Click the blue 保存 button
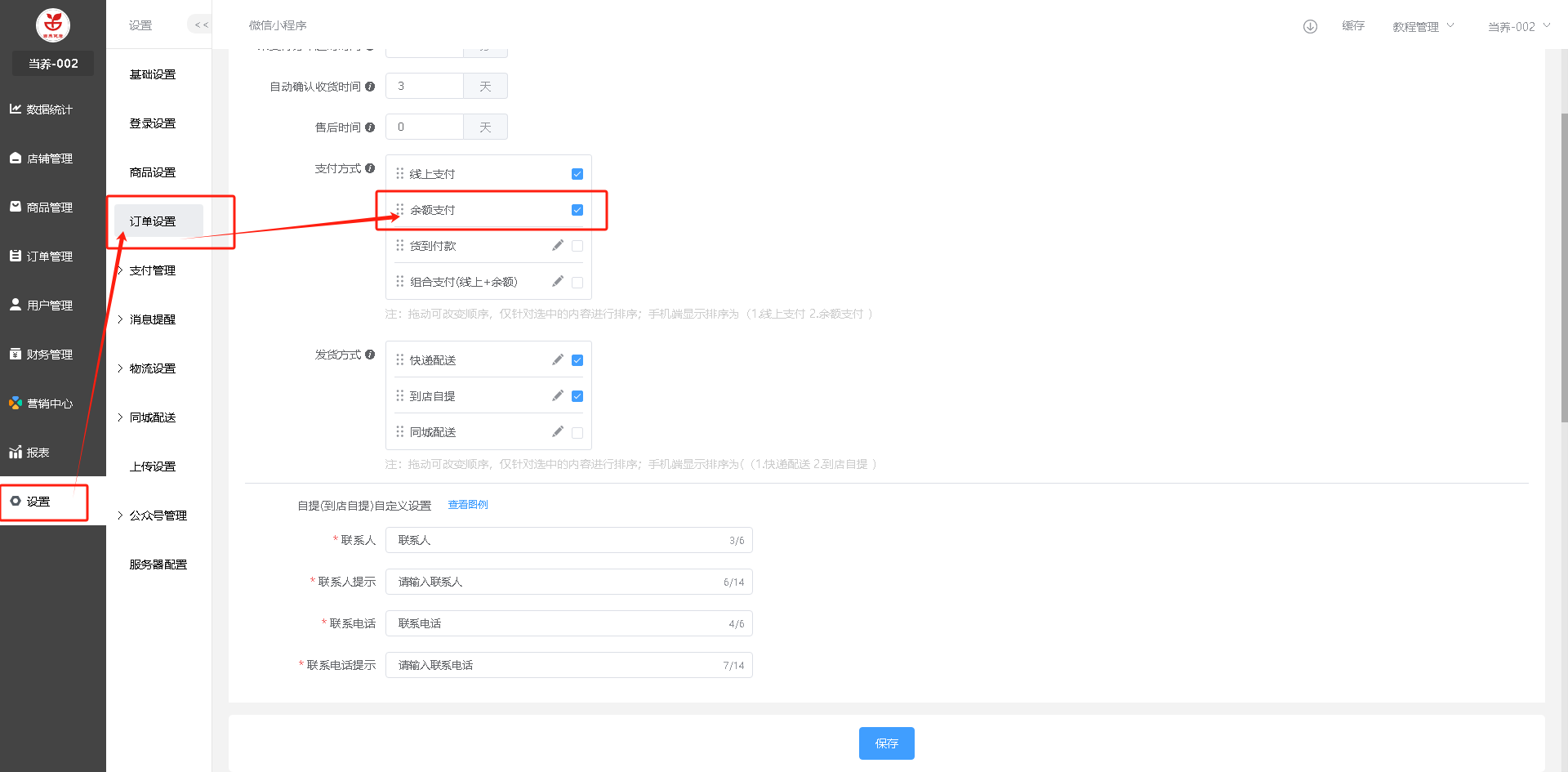Image resolution: width=1568 pixels, height=772 pixels. point(886,743)
